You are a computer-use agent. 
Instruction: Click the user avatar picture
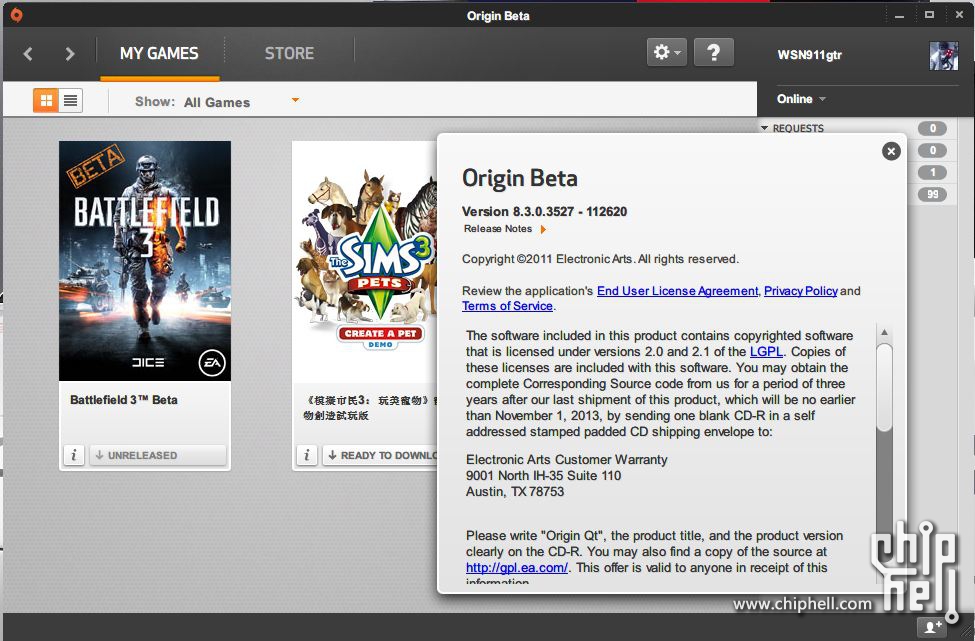[x=943, y=55]
